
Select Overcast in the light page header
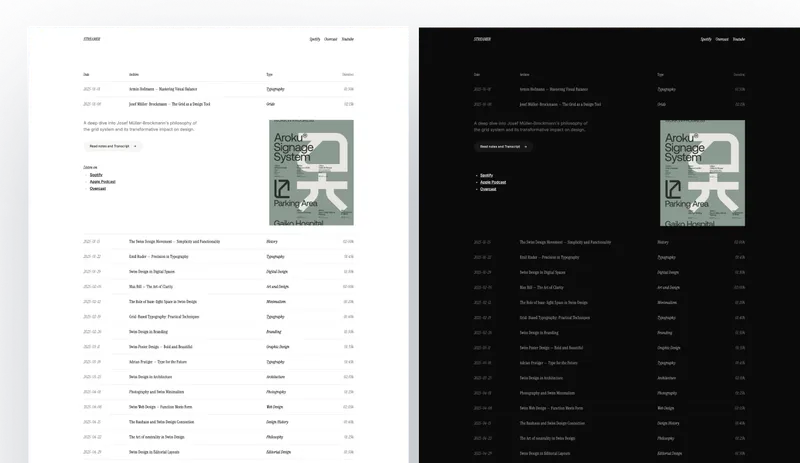[330, 39]
